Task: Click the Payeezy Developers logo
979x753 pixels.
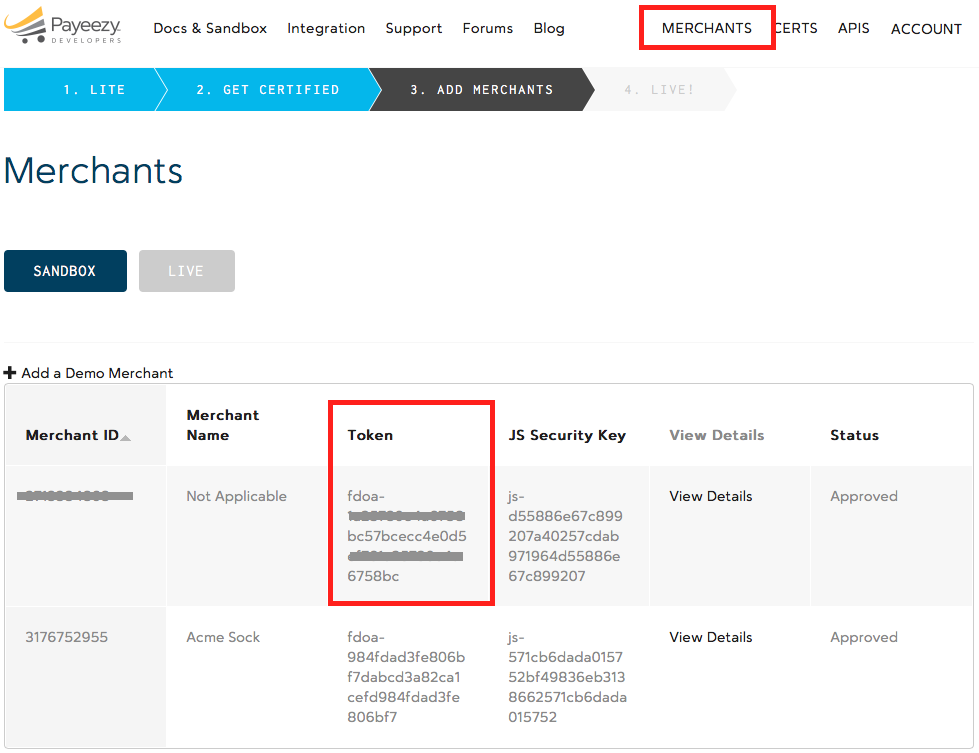Action: point(62,26)
